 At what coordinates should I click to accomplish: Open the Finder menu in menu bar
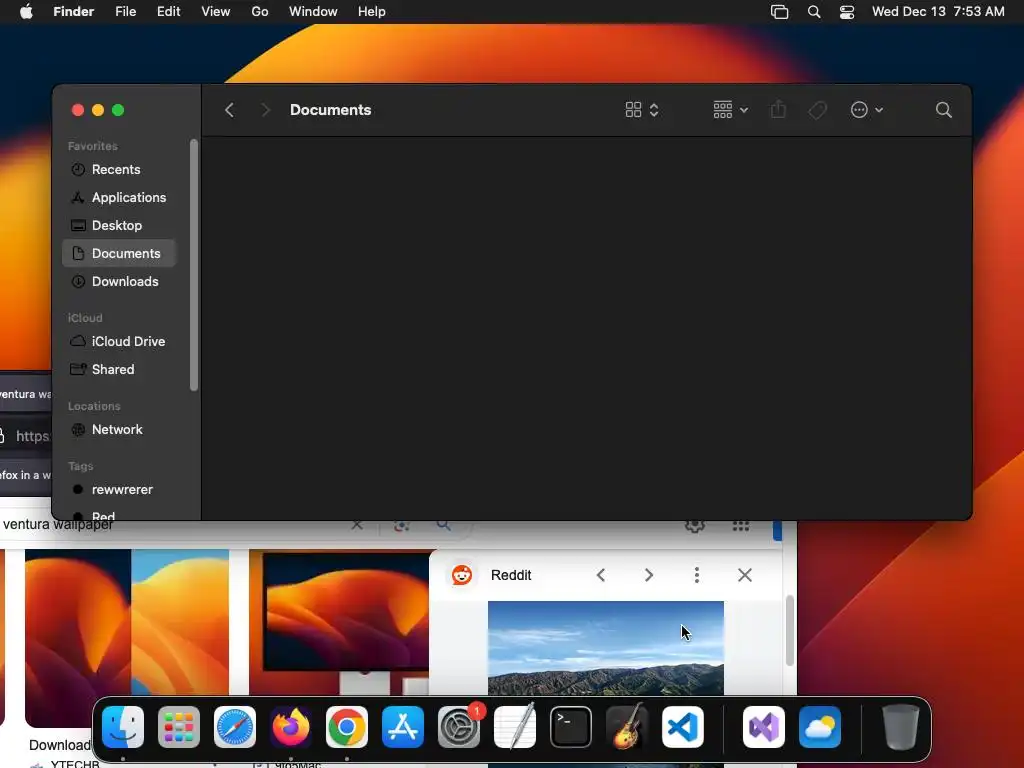pos(74,12)
